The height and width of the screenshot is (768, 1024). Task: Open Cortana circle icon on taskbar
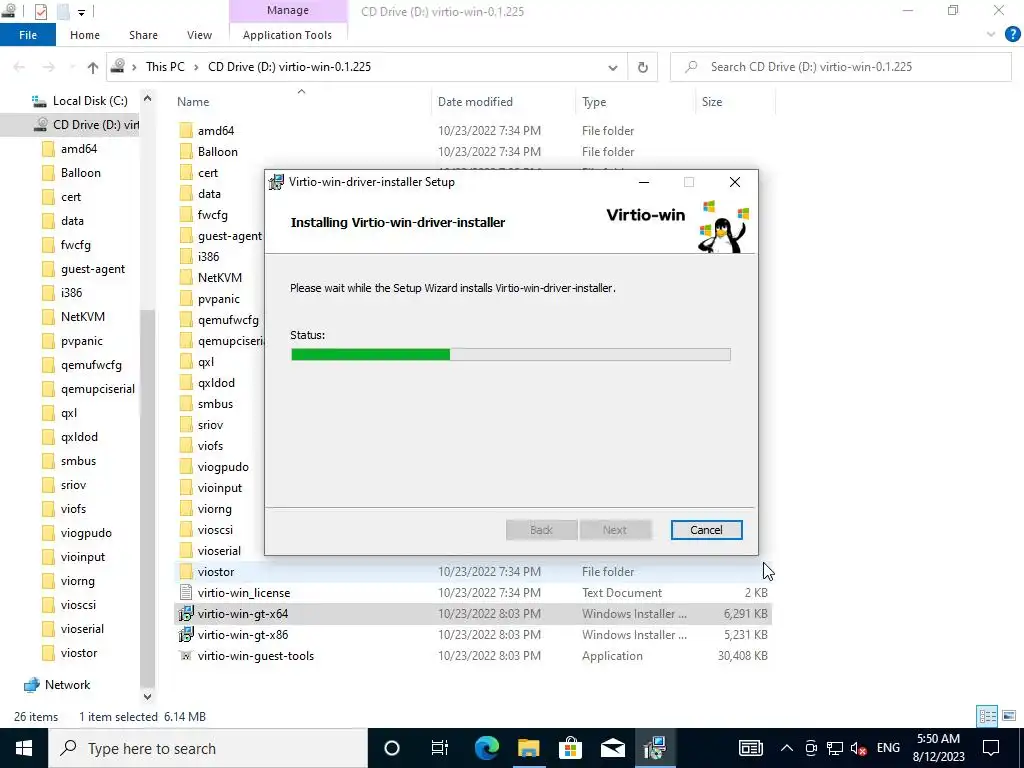click(392, 748)
